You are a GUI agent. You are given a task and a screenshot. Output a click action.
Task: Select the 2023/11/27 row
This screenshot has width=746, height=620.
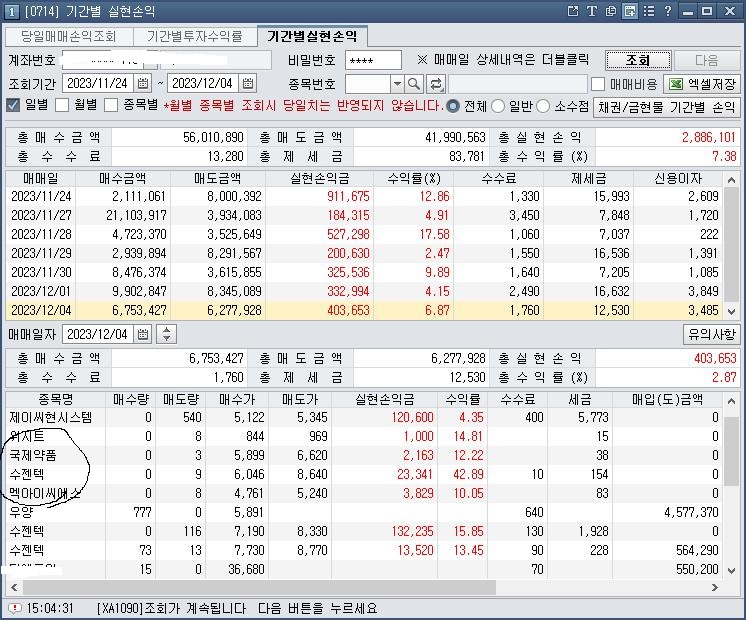point(365,215)
